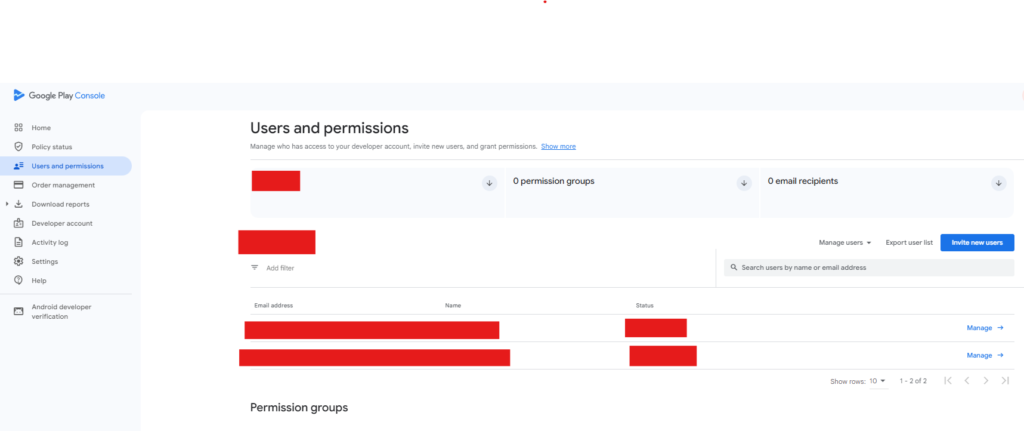Click Android developer verification icon
This screenshot has width=1024, height=431.
point(19,311)
